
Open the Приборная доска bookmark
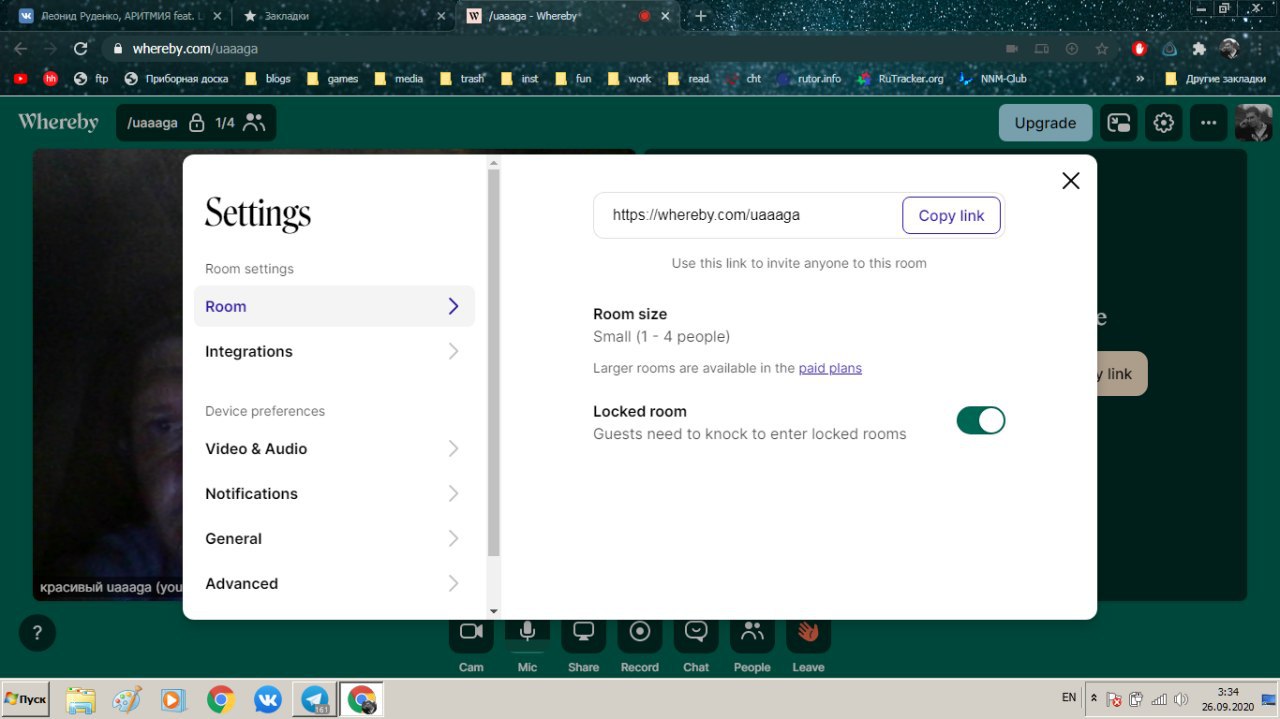tap(176, 78)
